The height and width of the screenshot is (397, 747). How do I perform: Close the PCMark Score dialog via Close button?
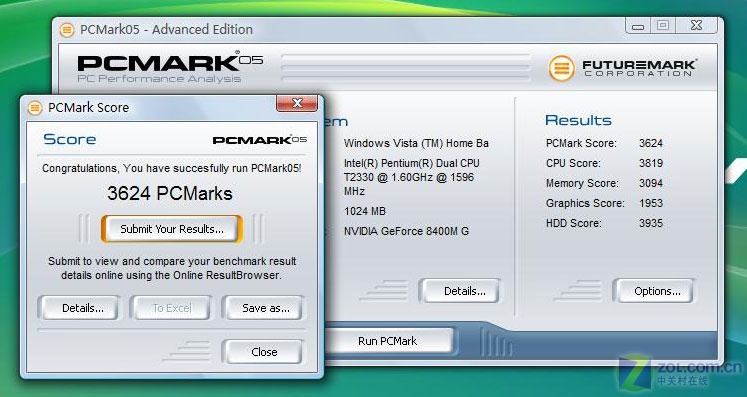[x=263, y=352]
